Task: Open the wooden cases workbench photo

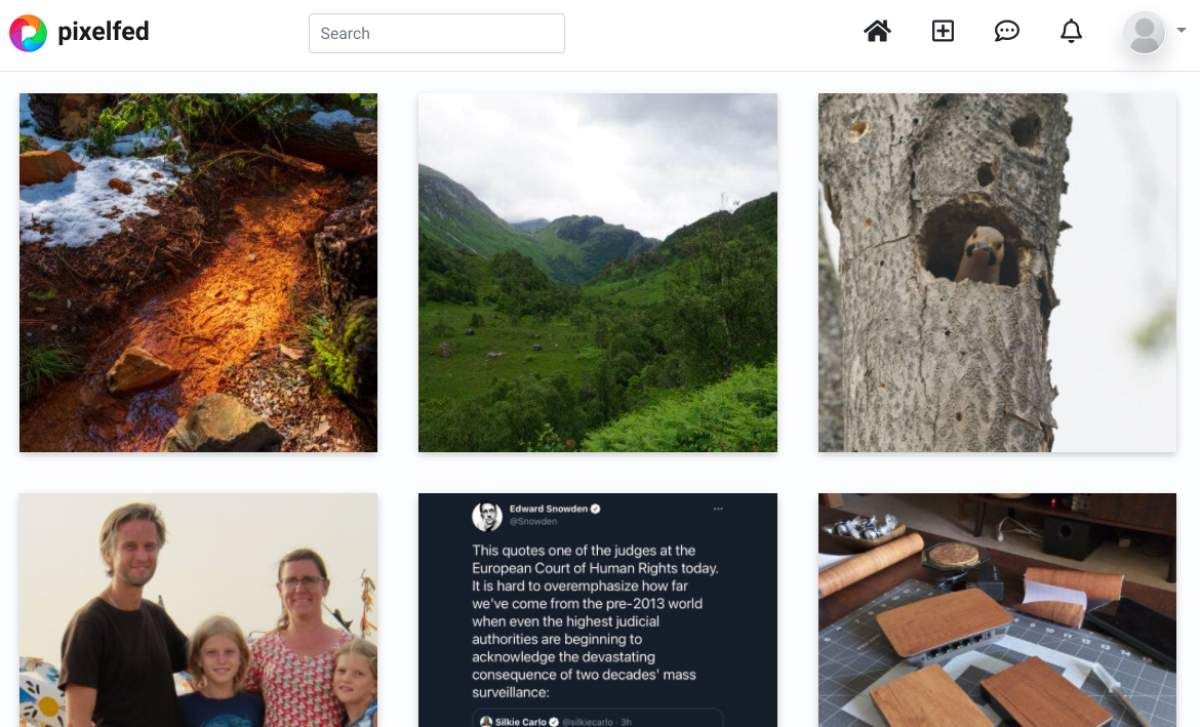Action: (x=996, y=610)
